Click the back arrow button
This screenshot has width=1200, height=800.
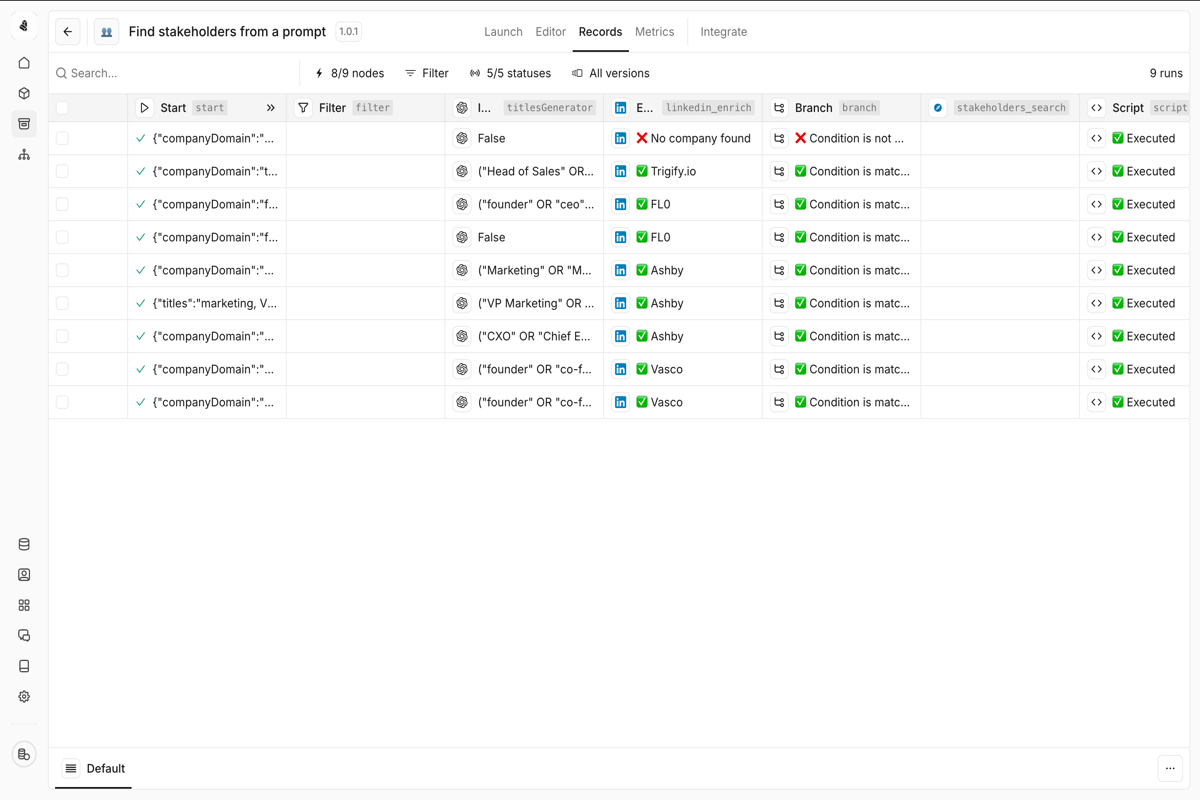[x=68, y=32]
